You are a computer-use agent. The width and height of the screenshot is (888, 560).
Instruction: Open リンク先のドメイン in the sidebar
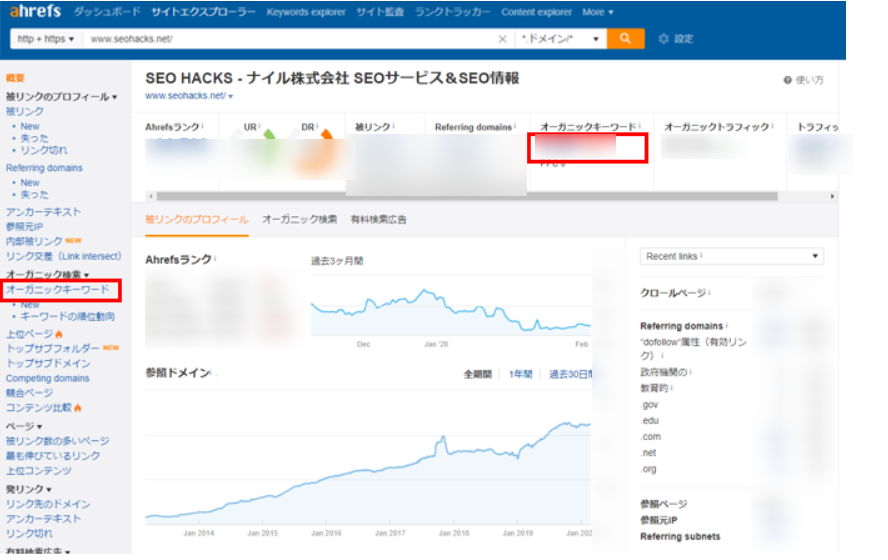[48, 503]
